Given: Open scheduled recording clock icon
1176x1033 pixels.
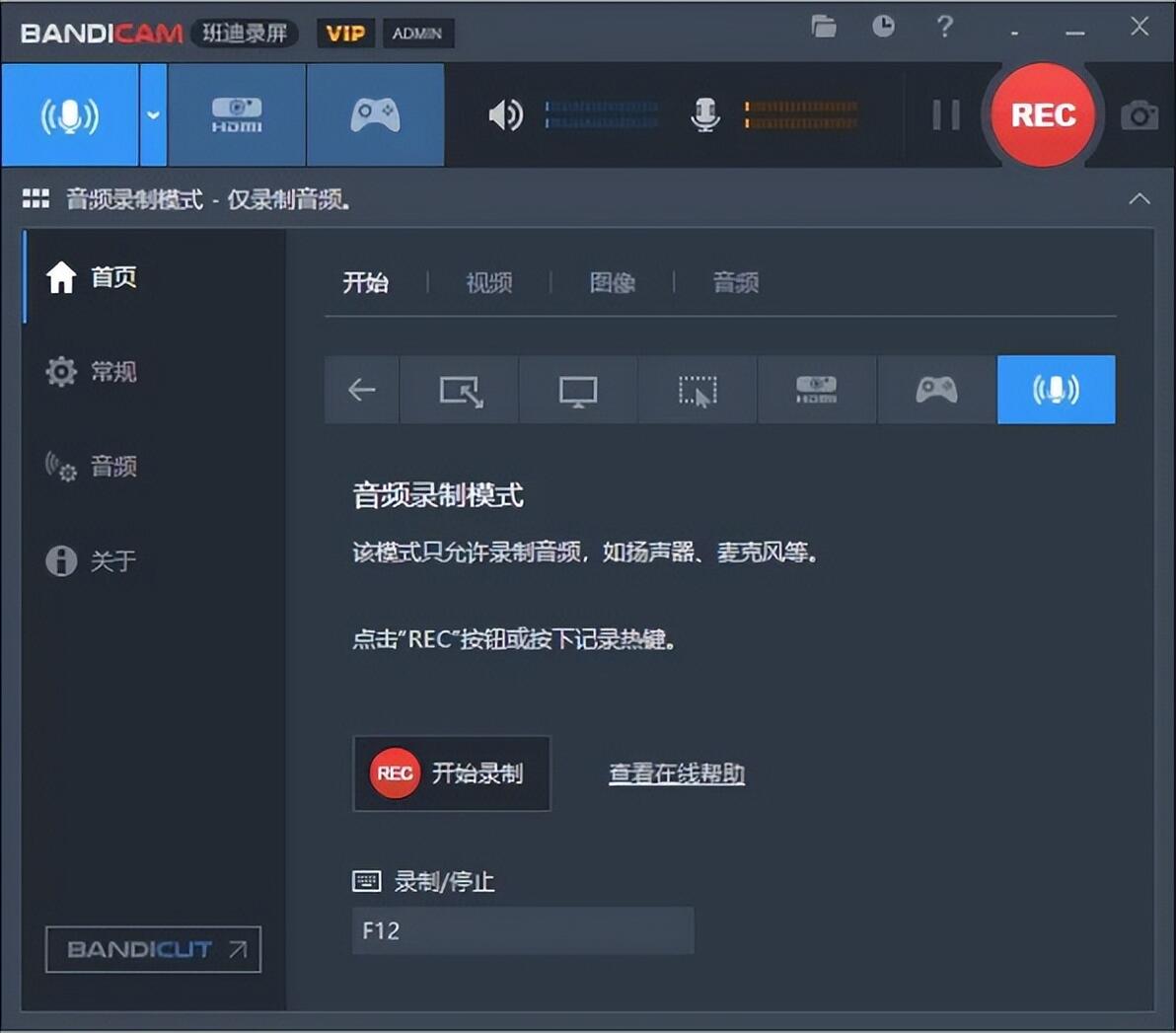Looking at the screenshot, I should [884, 27].
